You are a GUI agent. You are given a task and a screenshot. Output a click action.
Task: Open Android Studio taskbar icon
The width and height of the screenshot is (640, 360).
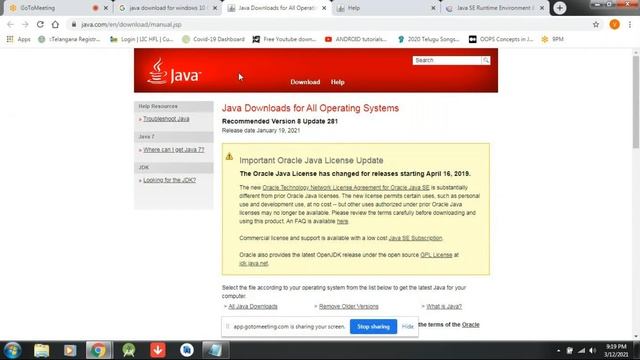pos(129,350)
